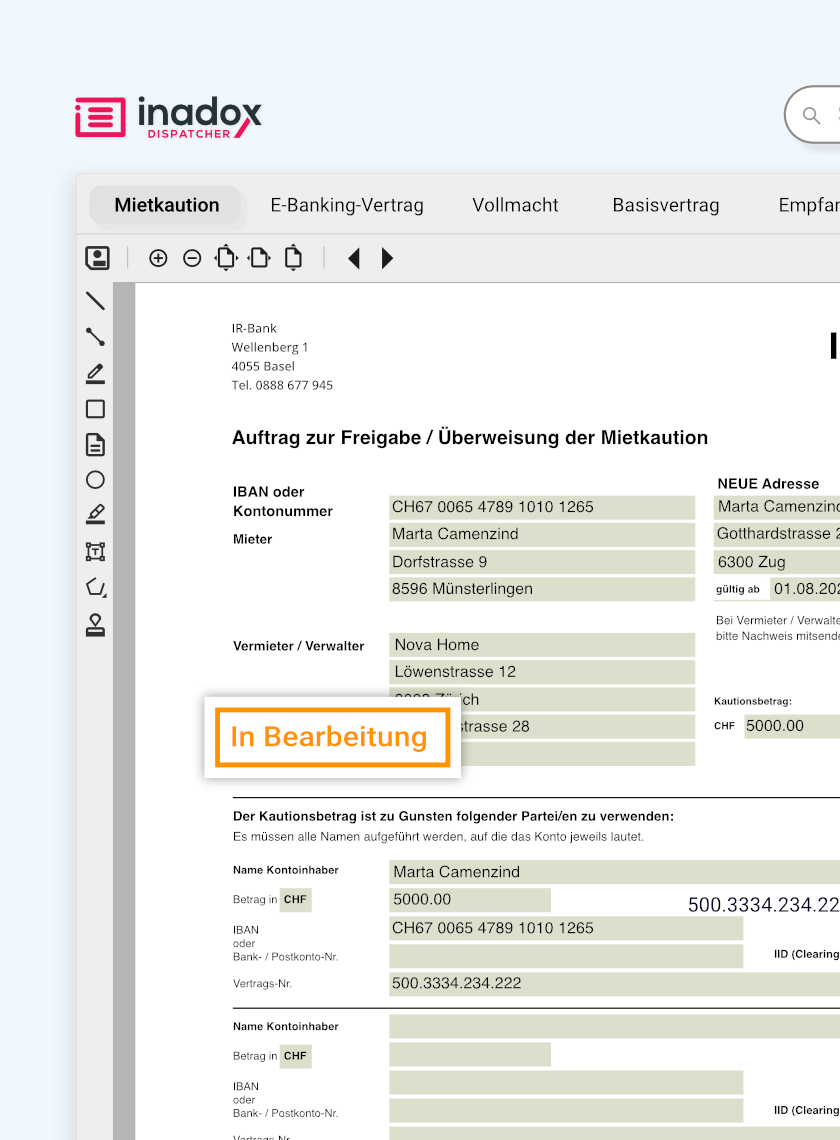Select the pen underline tool
This screenshot has height=1140, width=840.
click(95, 373)
